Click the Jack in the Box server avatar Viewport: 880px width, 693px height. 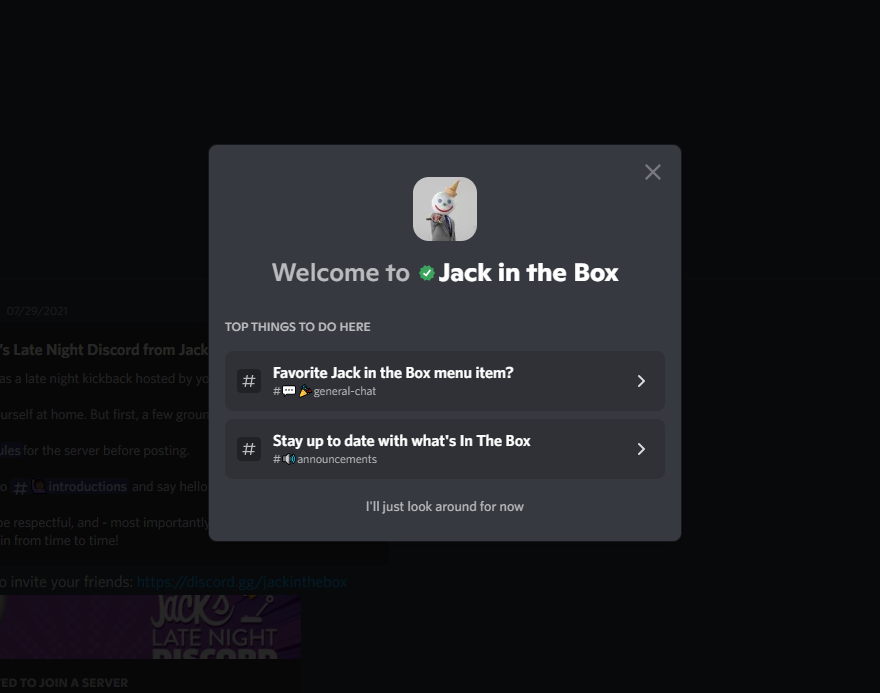445,209
